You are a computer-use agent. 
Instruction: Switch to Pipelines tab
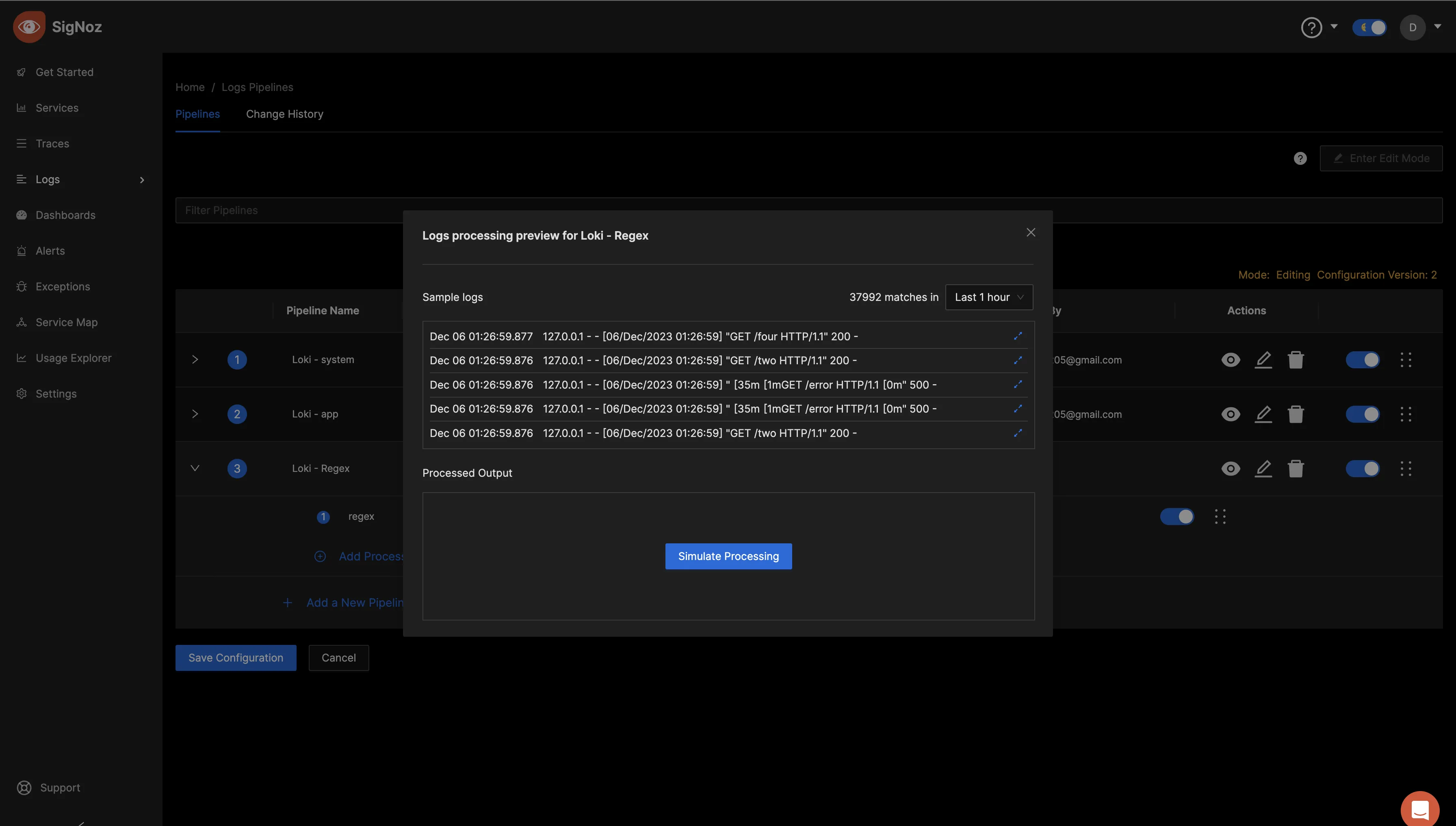(x=197, y=114)
